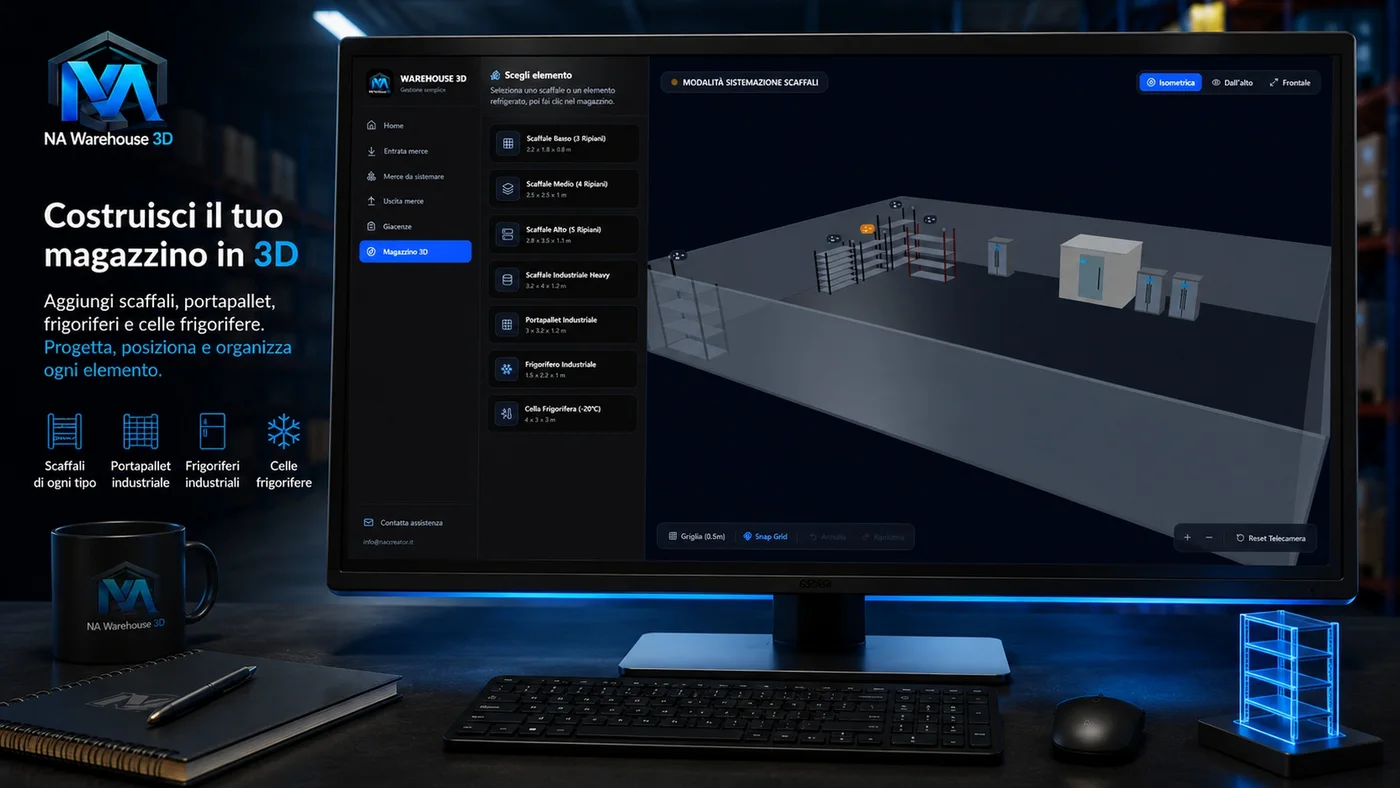1400x788 pixels.
Task: Zoom out with the minus camera icon
Action: click(1209, 538)
